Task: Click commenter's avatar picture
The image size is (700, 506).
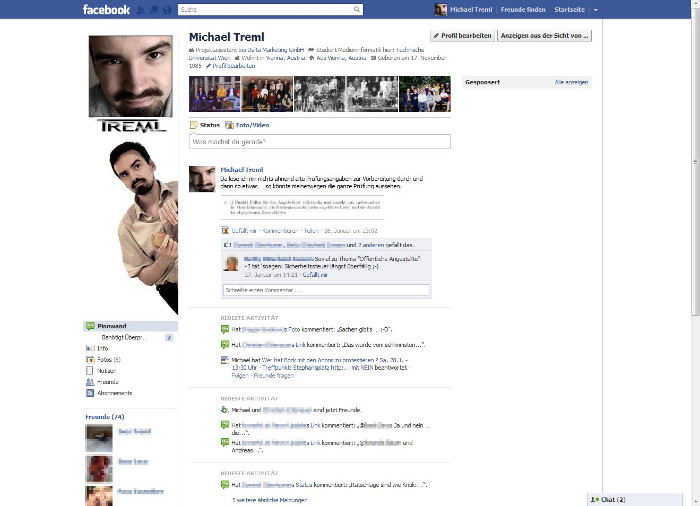Action: 231,263
